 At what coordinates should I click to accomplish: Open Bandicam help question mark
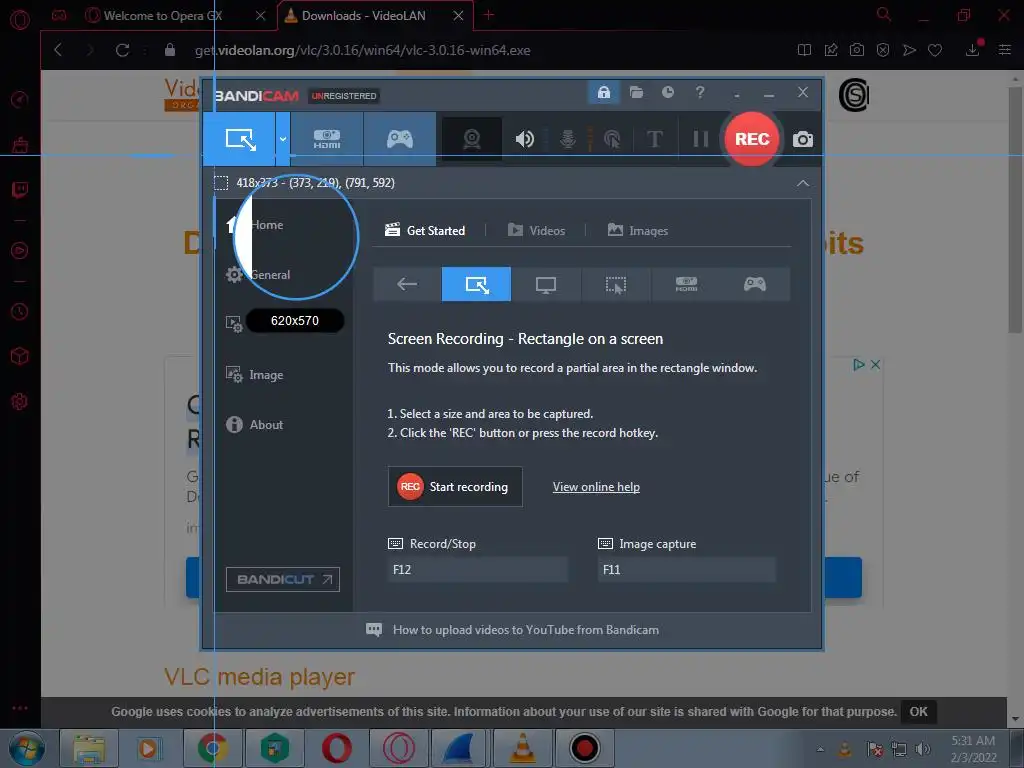[x=699, y=92]
